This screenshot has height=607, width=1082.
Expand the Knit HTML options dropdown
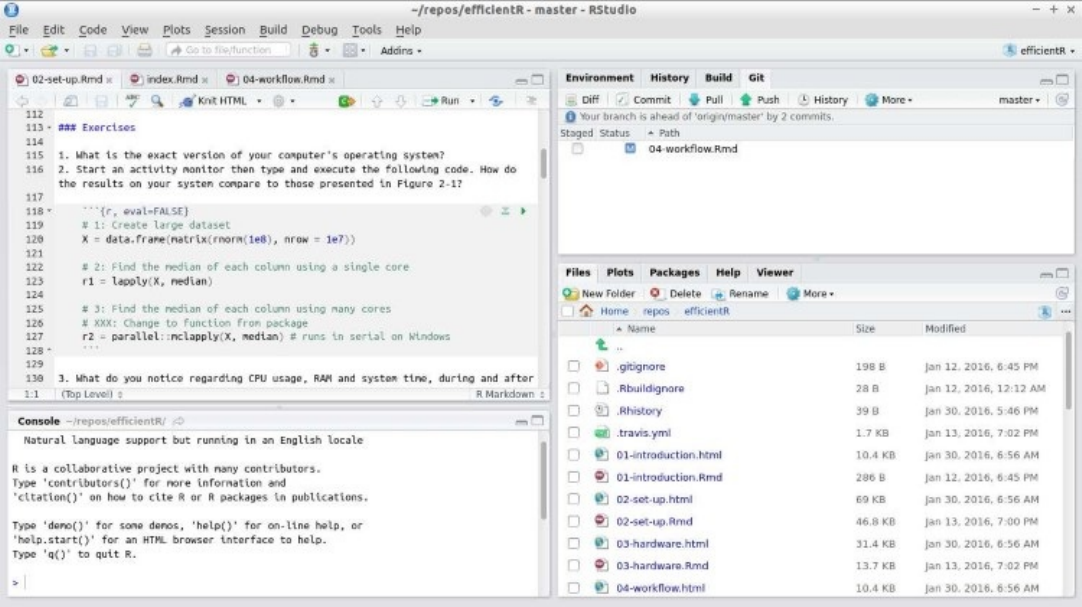260,101
